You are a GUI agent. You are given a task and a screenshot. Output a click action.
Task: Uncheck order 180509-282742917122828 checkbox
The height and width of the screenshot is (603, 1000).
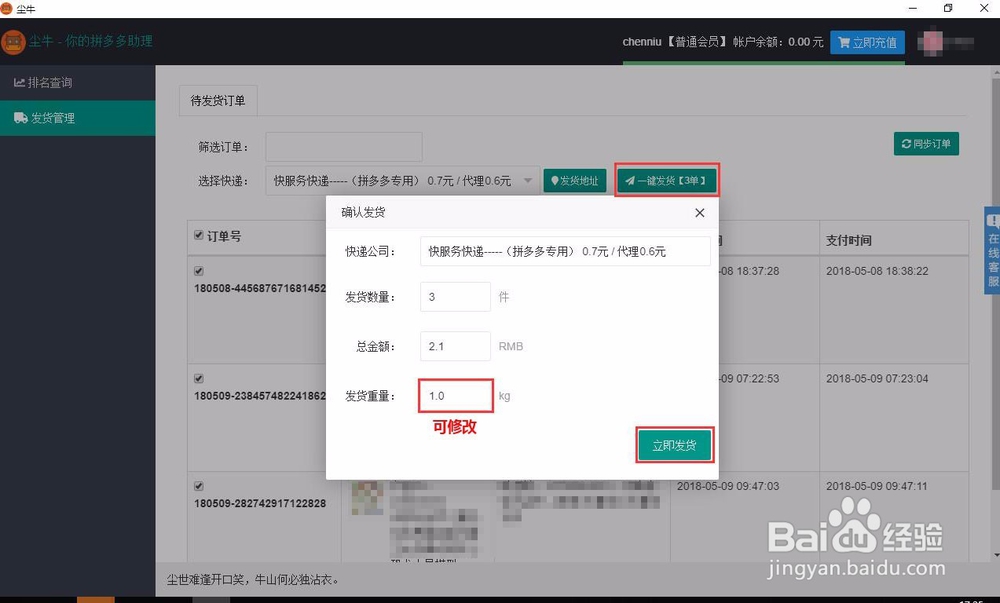199,486
